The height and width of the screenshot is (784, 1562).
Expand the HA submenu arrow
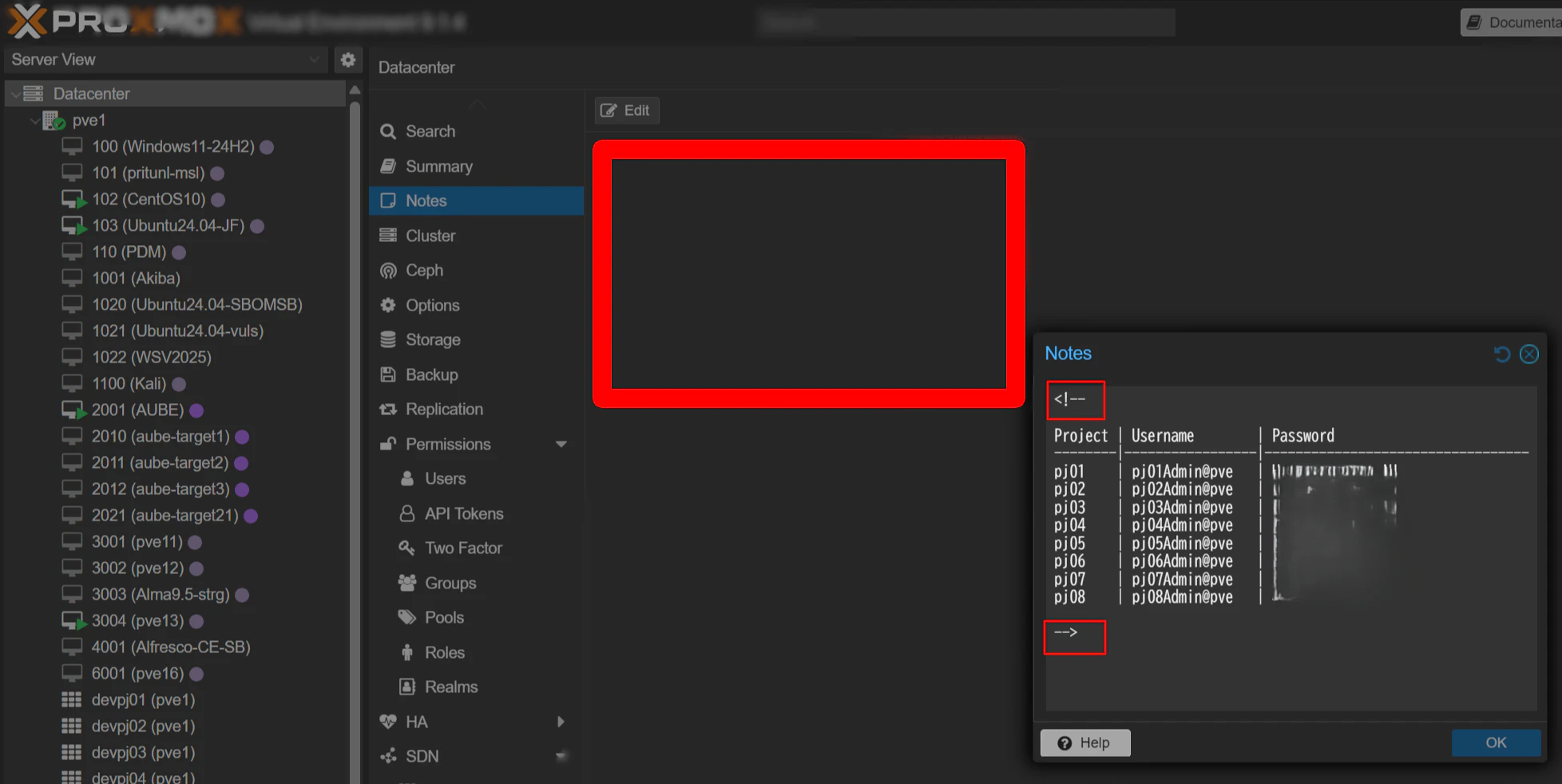(x=561, y=722)
